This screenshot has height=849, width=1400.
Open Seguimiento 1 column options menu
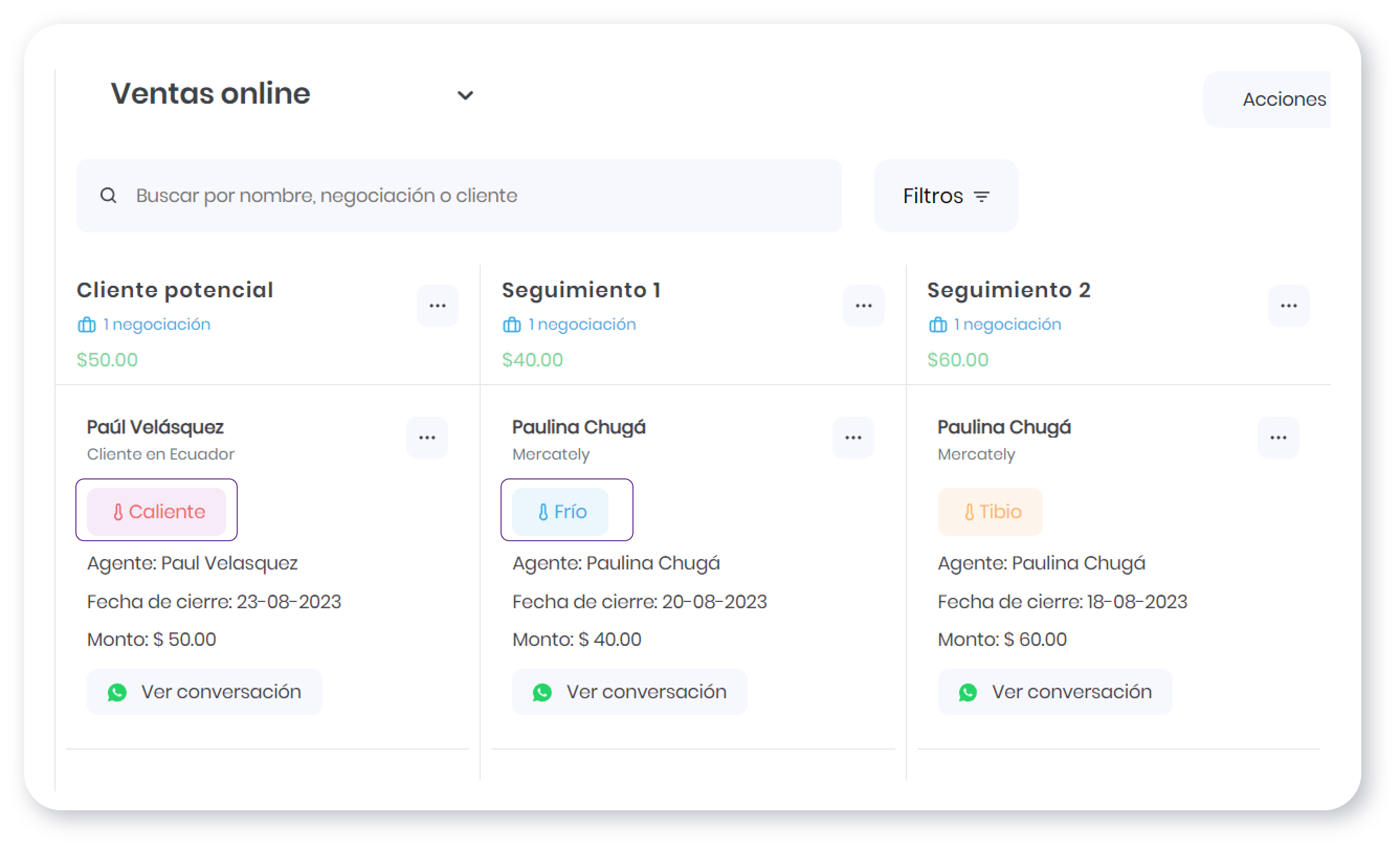coord(863,306)
